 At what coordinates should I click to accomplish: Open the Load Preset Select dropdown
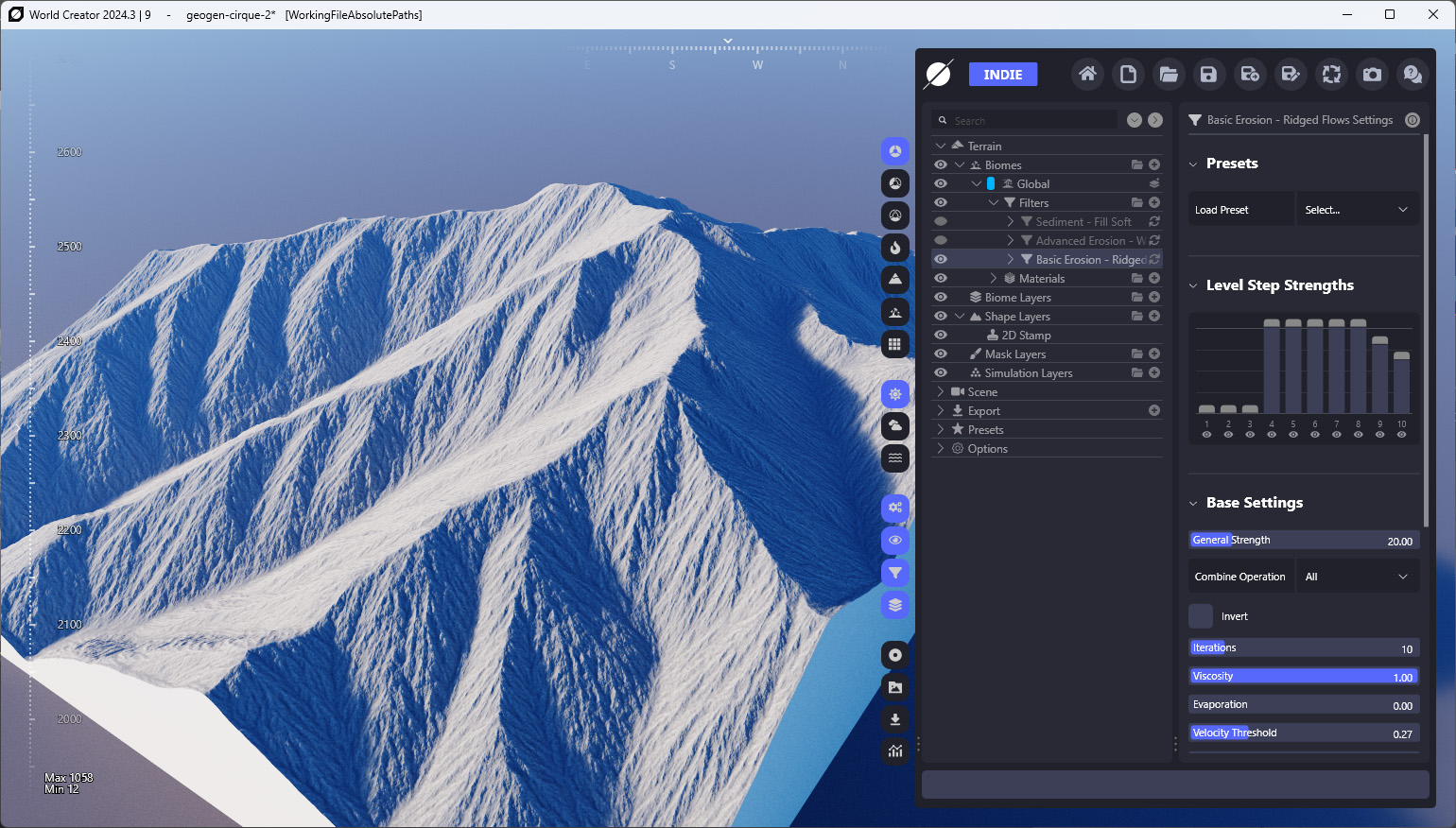(1357, 210)
